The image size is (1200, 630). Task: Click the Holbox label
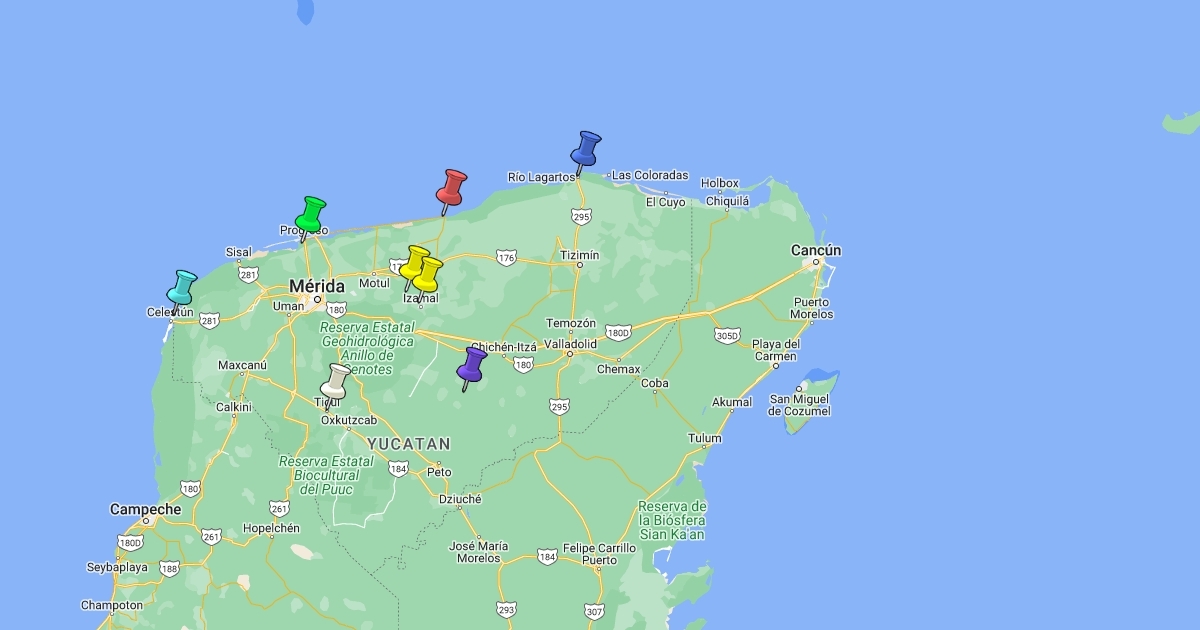click(719, 183)
